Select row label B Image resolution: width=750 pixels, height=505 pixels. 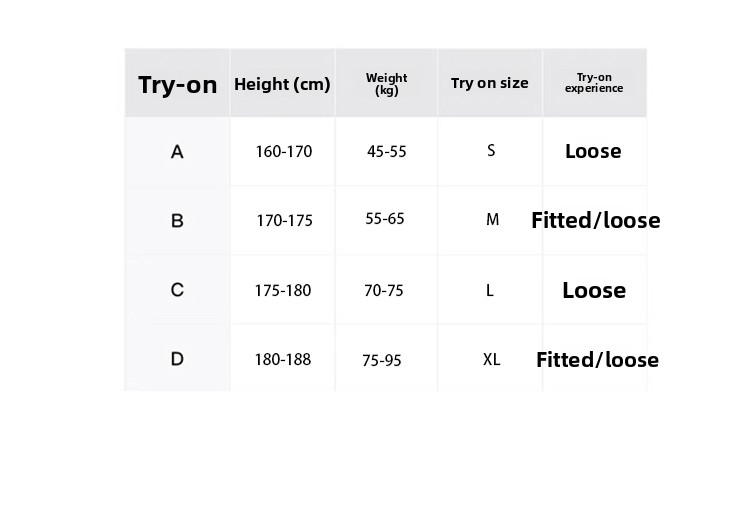pos(177,221)
